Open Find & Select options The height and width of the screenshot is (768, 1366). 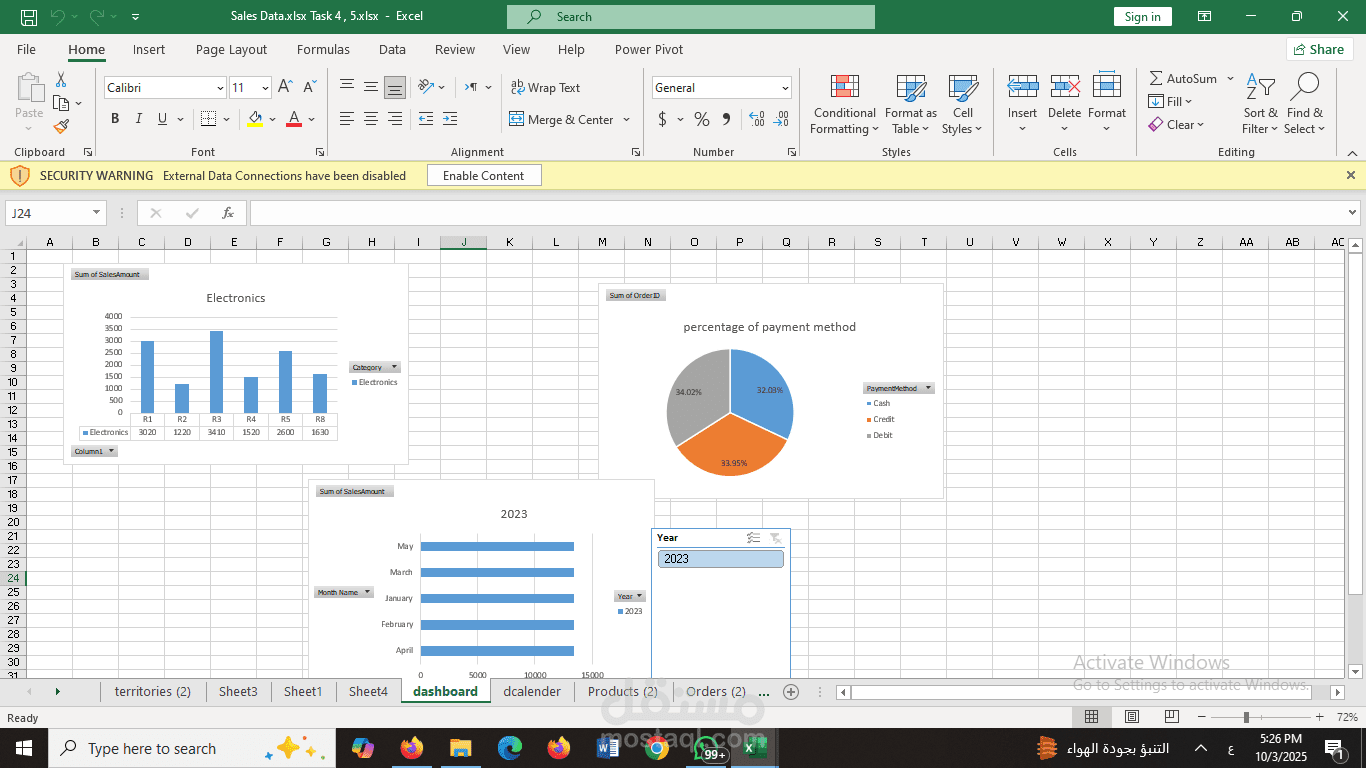[x=1304, y=104]
